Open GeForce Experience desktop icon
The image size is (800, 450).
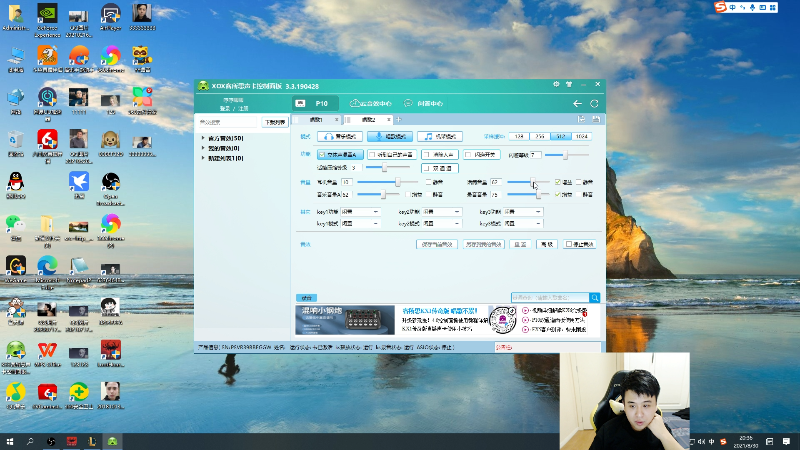click(47, 20)
